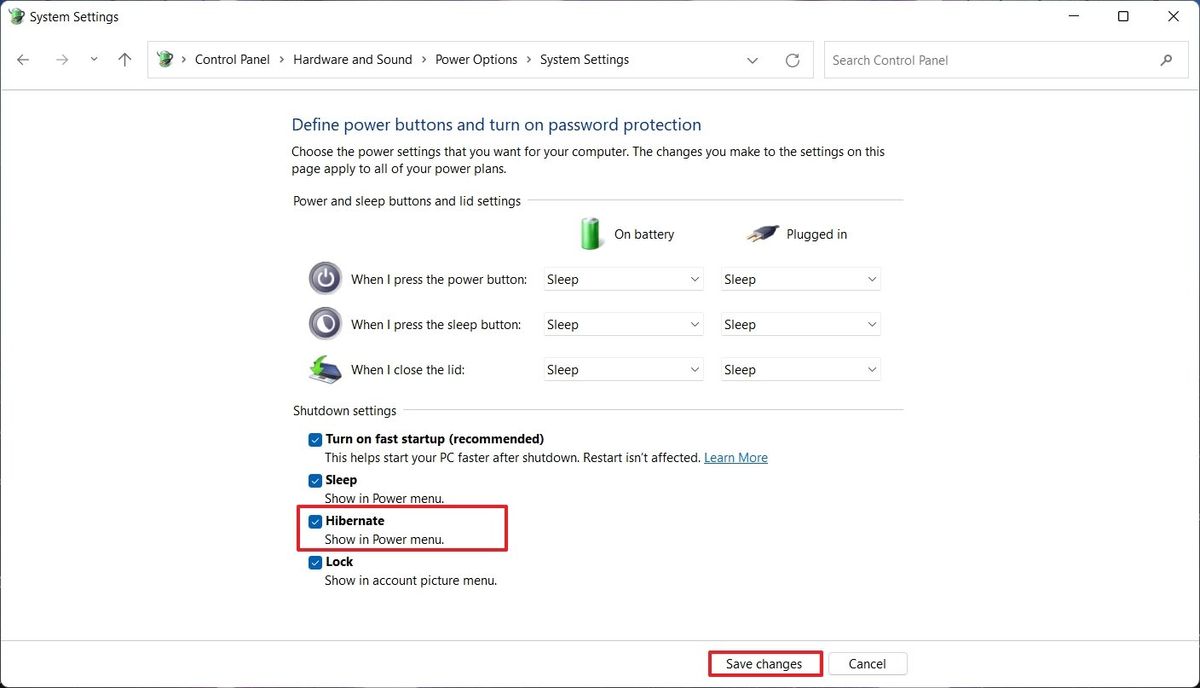Click the power plug icon above Plugged in
The image size is (1200, 688).
[x=762, y=233]
